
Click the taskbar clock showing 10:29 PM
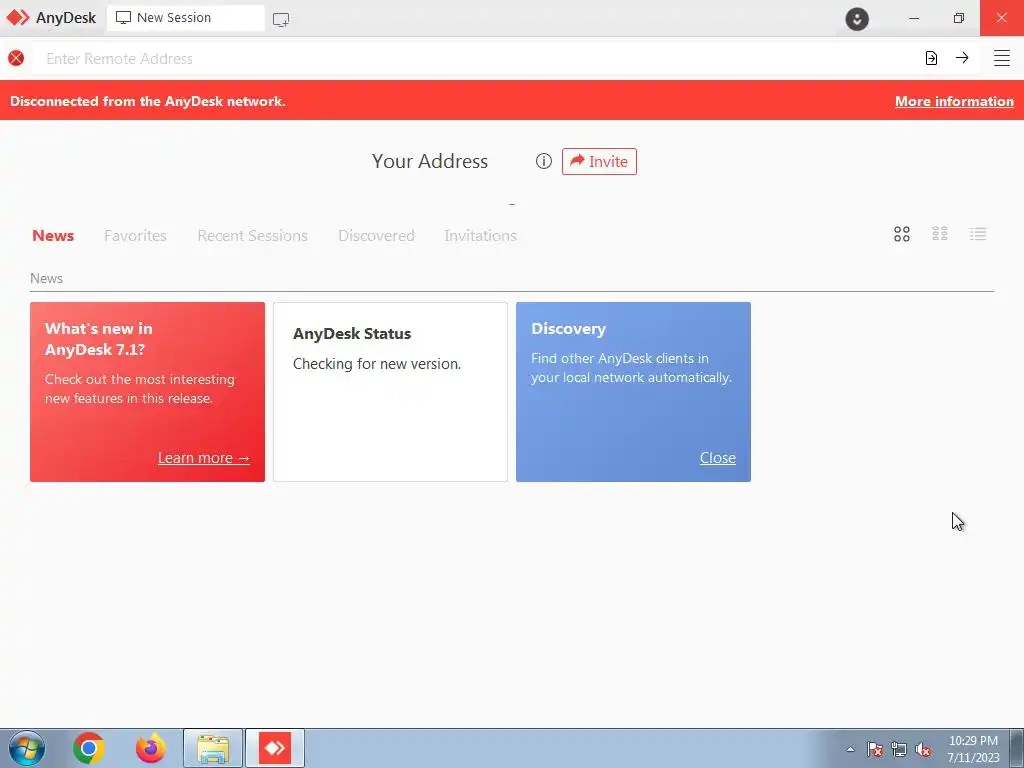coord(973,749)
